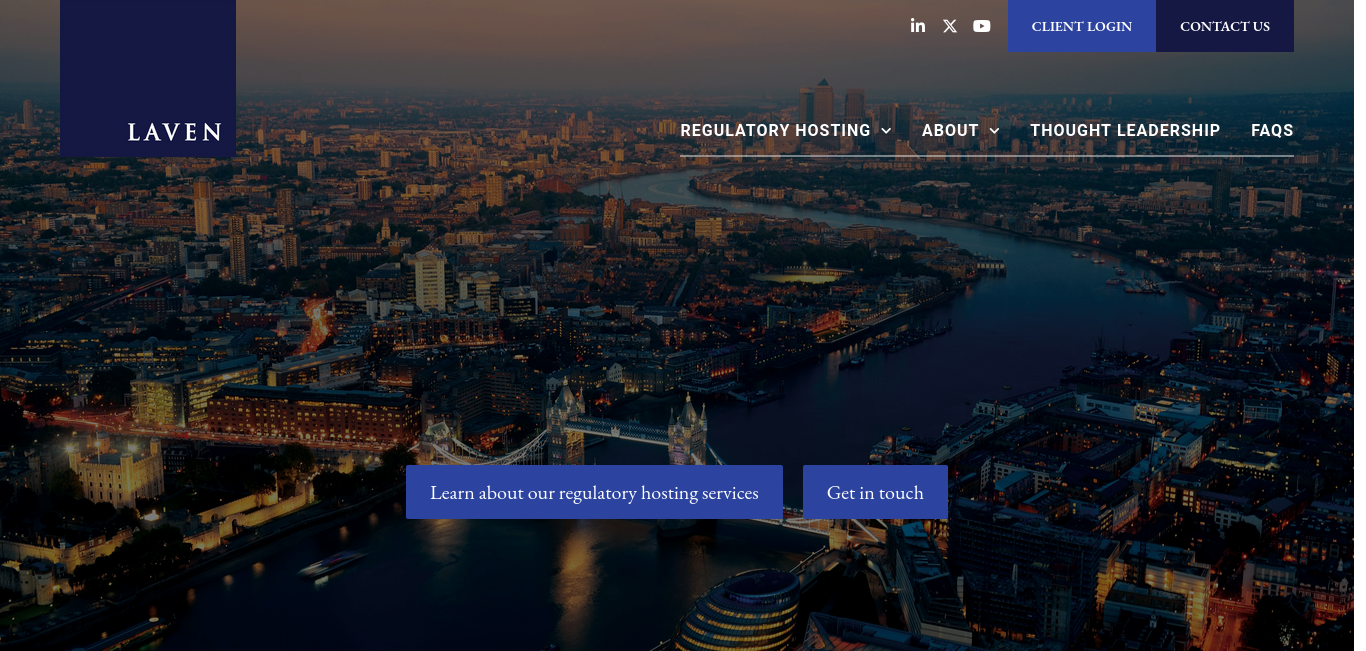Open the About menu item
Screen dimensions: 1366x651
pyautogui.click(x=950, y=131)
